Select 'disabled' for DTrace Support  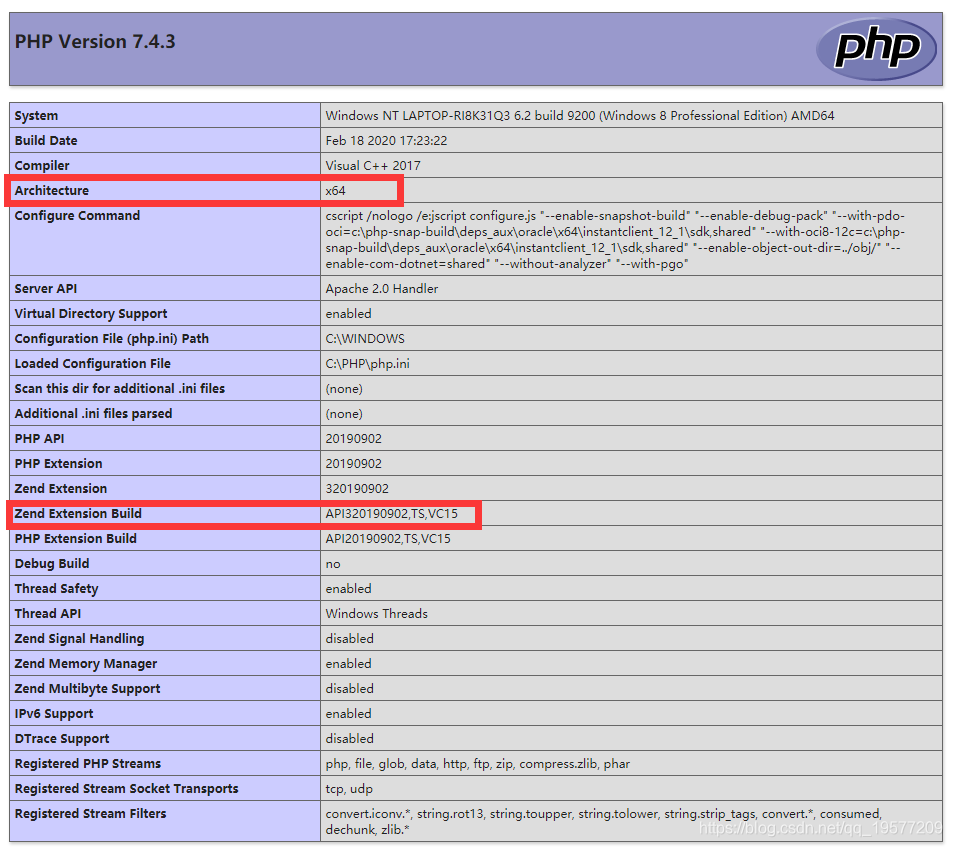(349, 738)
